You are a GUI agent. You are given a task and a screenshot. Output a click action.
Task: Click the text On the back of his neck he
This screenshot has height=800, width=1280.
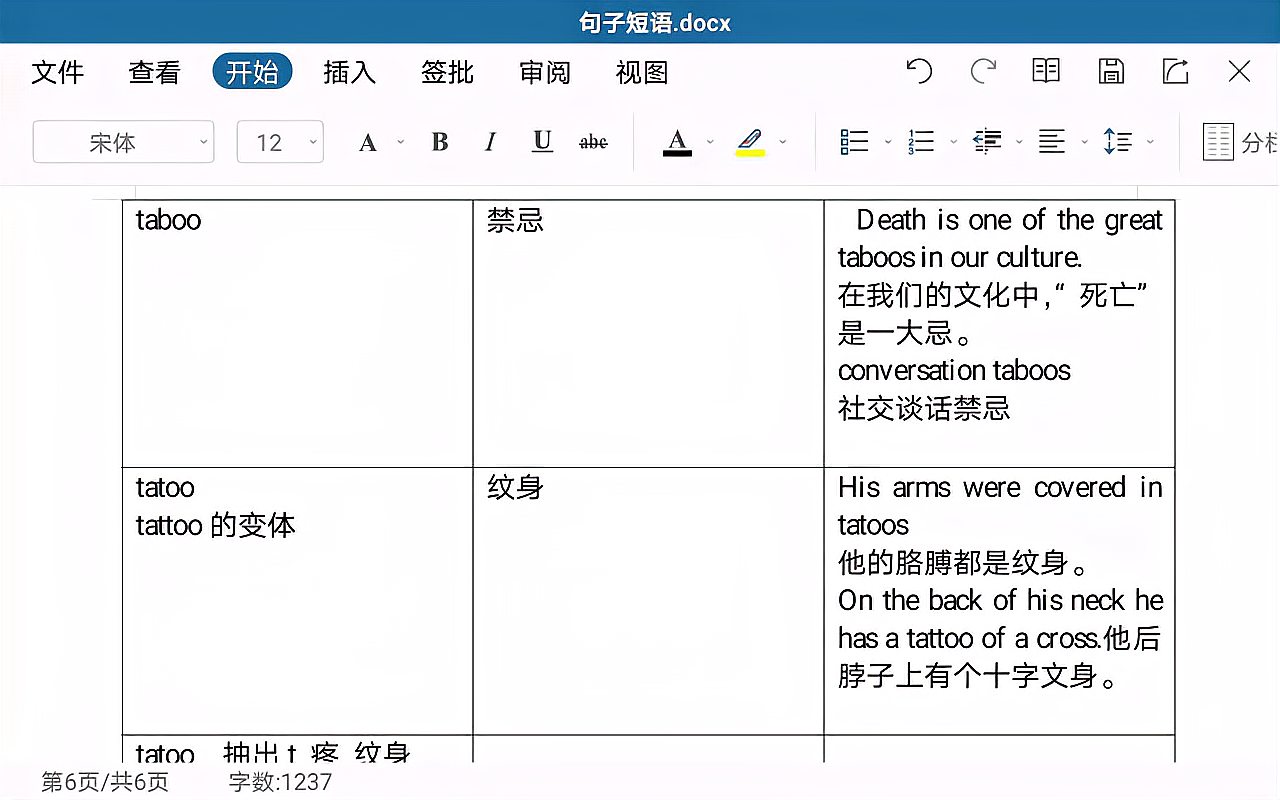pyautogui.click(x=1000, y=600)
